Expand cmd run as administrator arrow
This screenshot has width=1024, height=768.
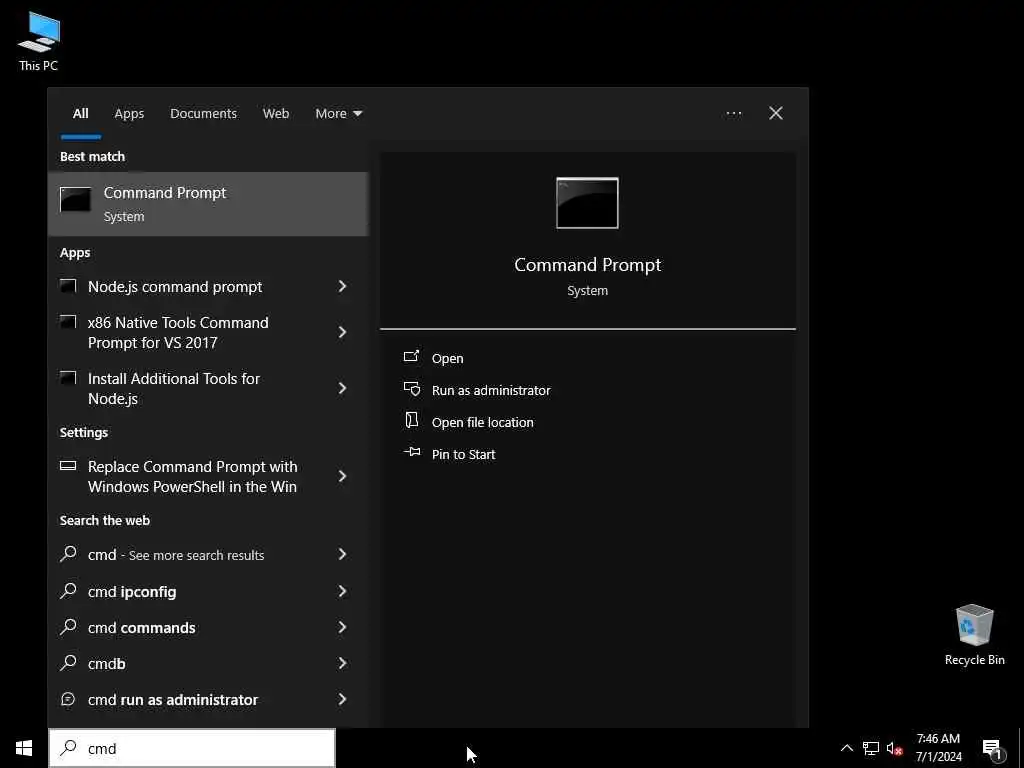tap(342, 699)
